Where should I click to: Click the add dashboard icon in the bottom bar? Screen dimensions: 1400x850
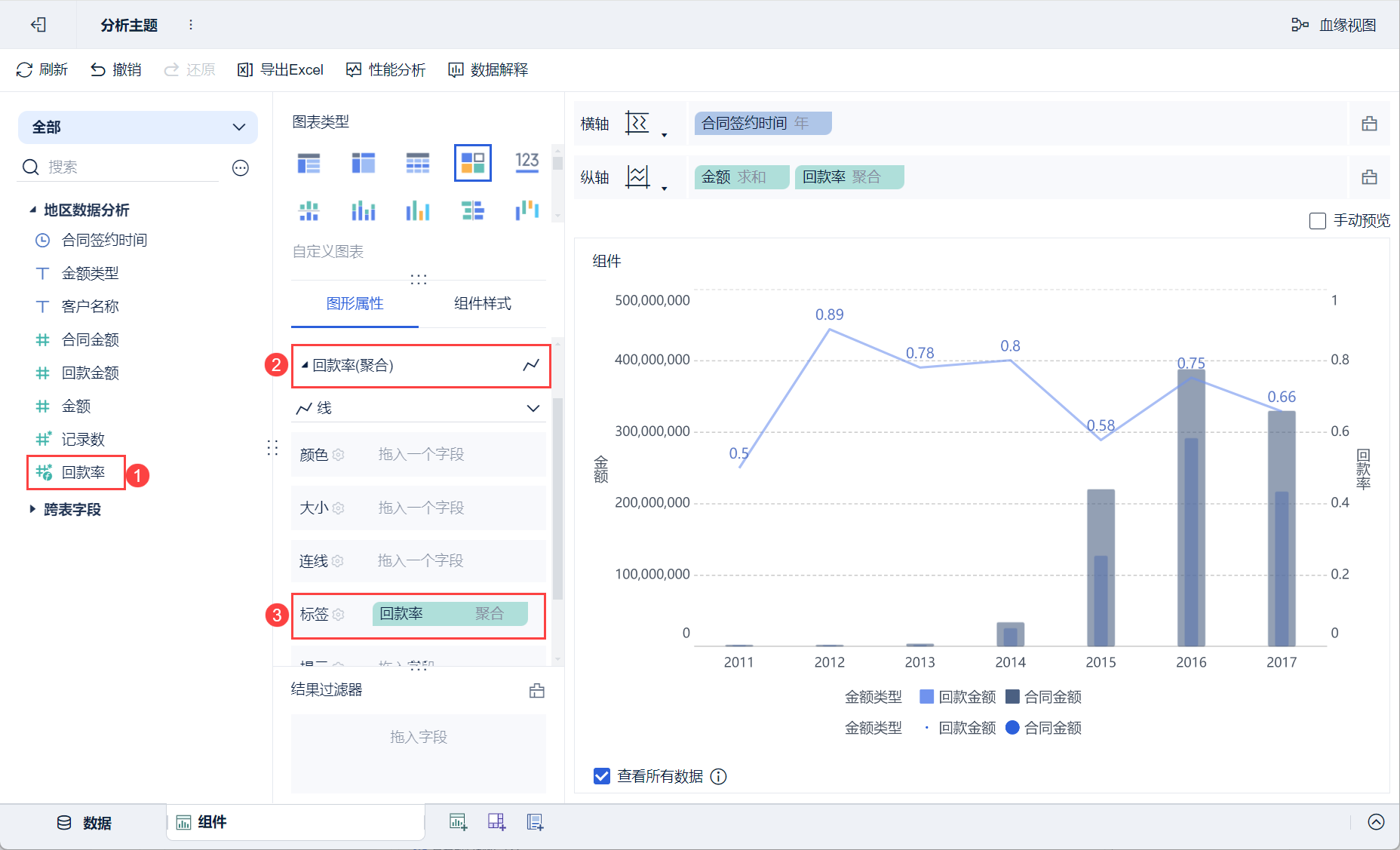click(496, 822)
